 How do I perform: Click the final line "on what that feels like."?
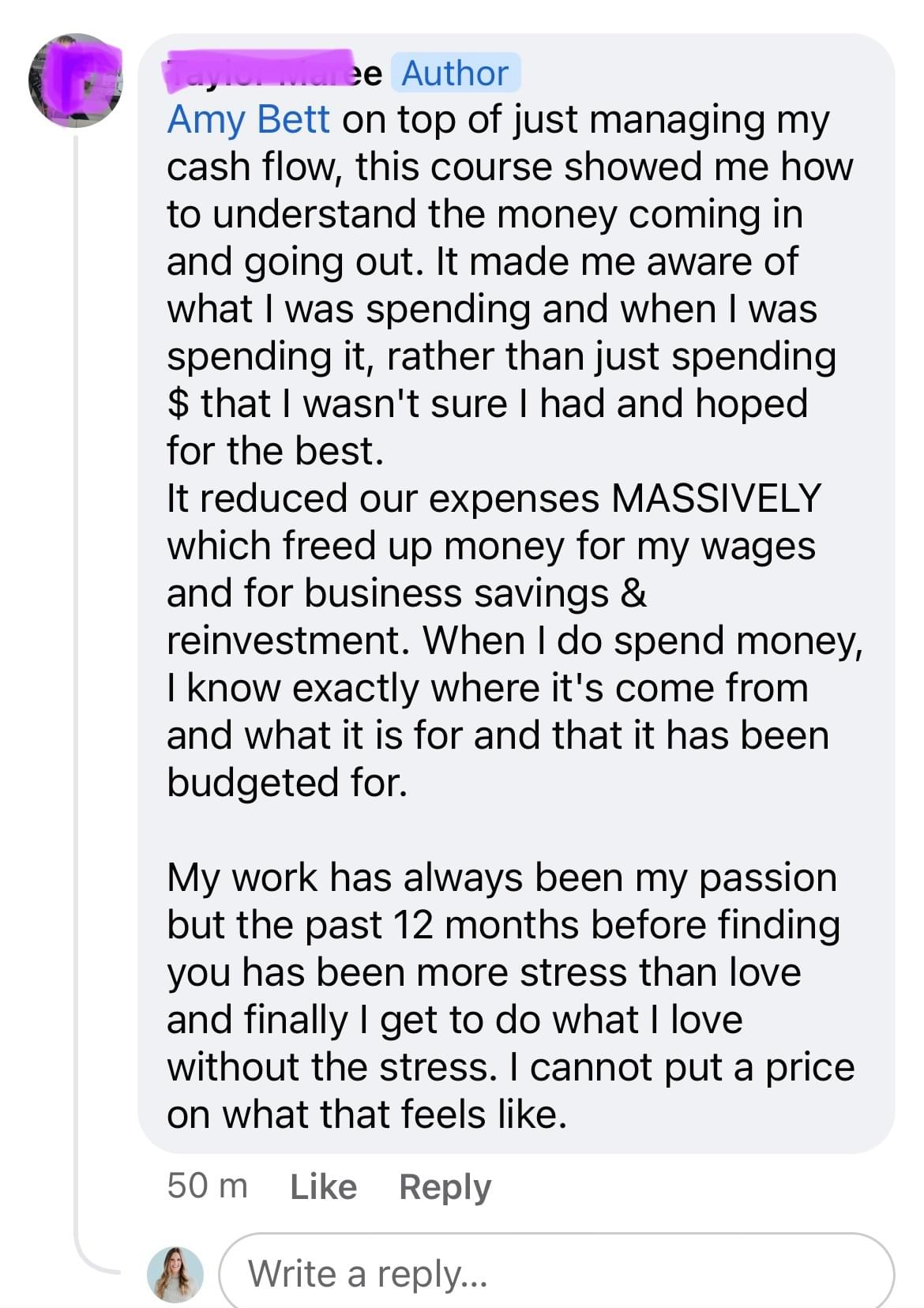366,1115
